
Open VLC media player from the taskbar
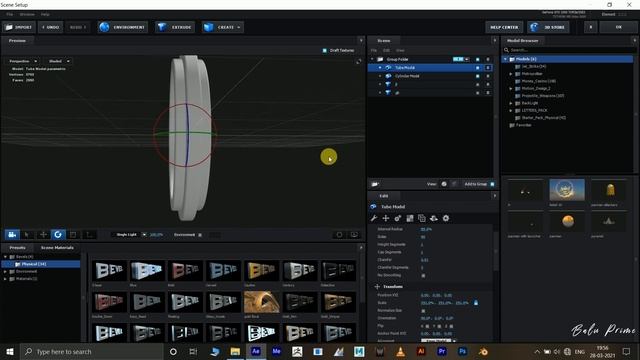click(400, 351)
